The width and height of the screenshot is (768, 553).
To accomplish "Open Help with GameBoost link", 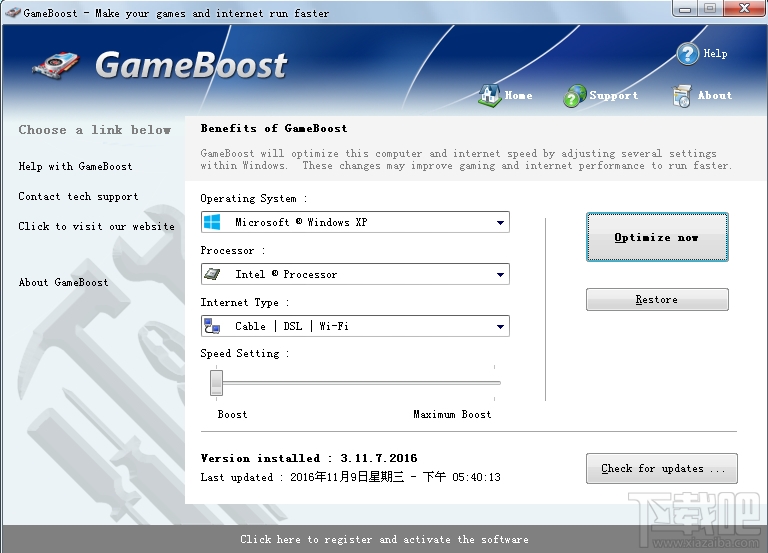I will [x=75, y=167].
